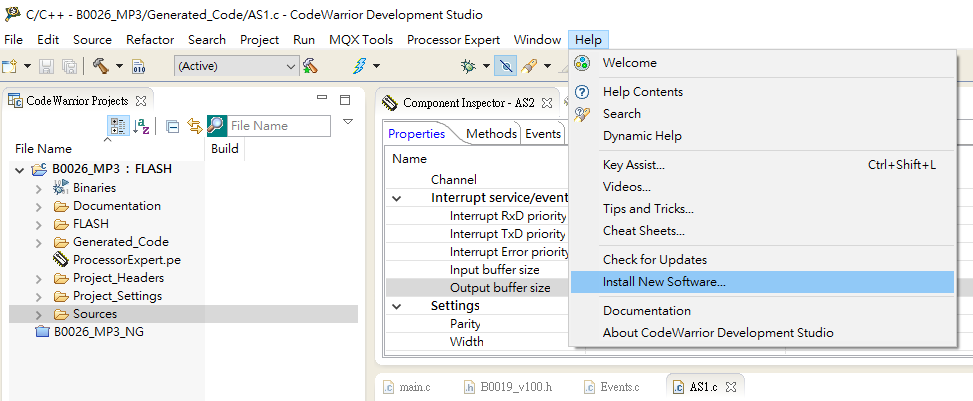Image resolution: width=973 pixels, height=401 pixels.
Task: Click the Save icon in toolbar
Action: [x=47, y=66]
